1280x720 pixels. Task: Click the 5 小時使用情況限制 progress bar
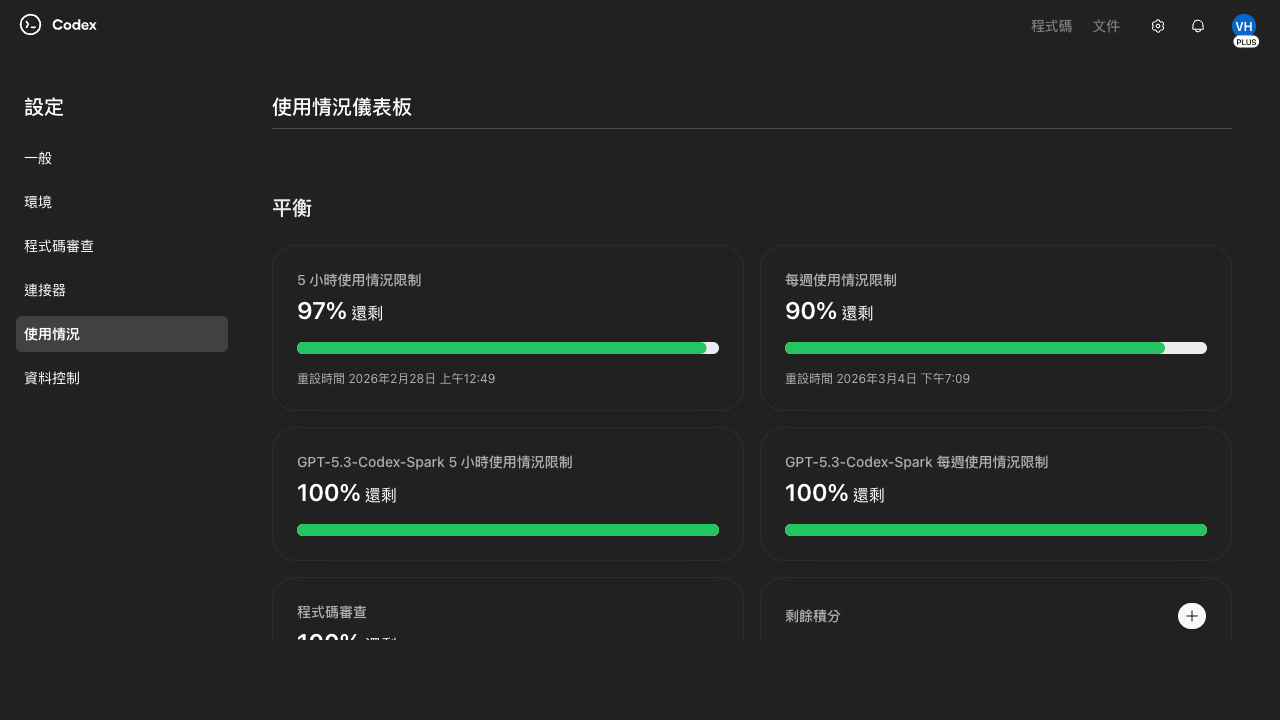(508, 348)
